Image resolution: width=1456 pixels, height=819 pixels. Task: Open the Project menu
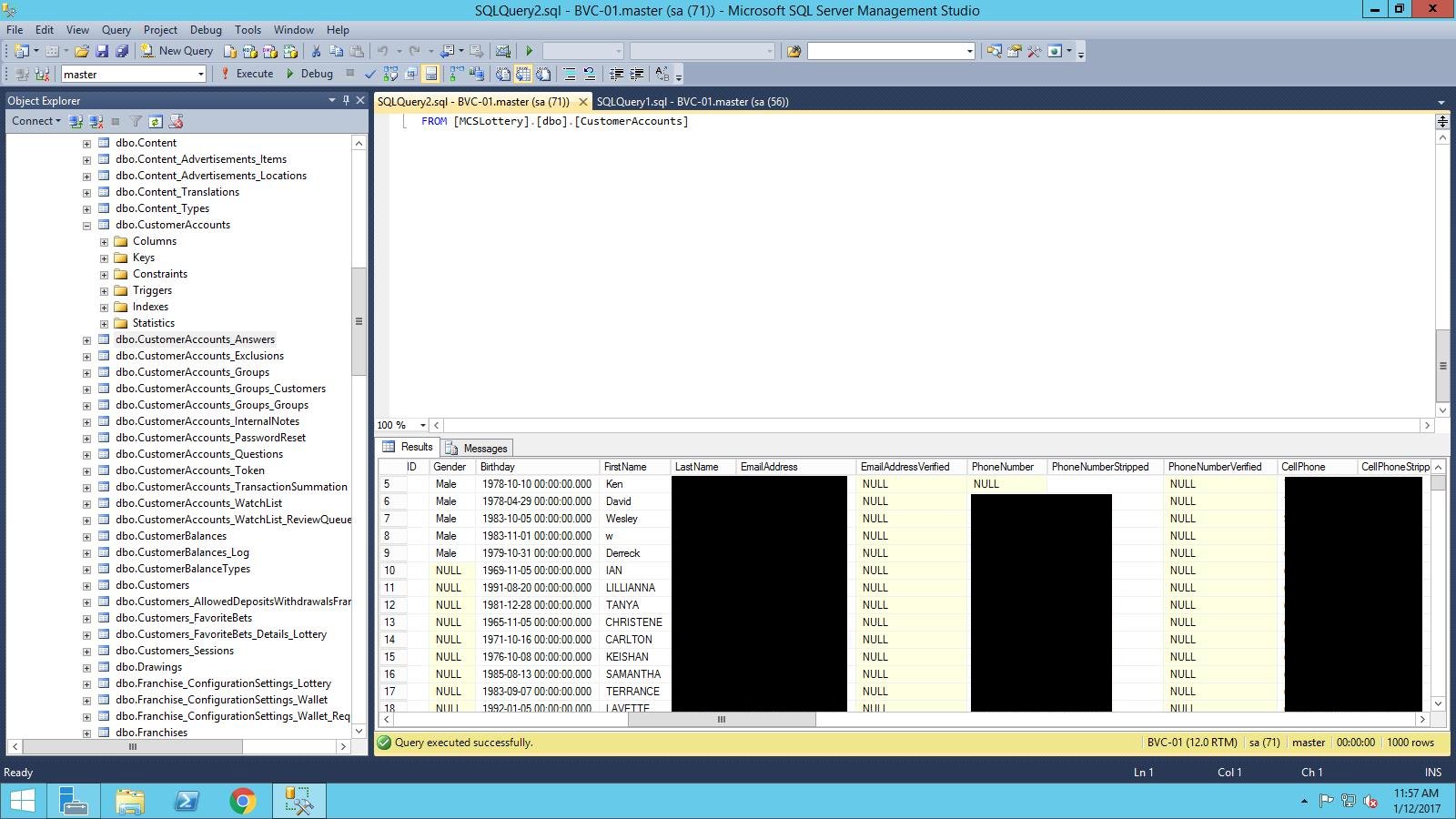click(x=160, y=29)
